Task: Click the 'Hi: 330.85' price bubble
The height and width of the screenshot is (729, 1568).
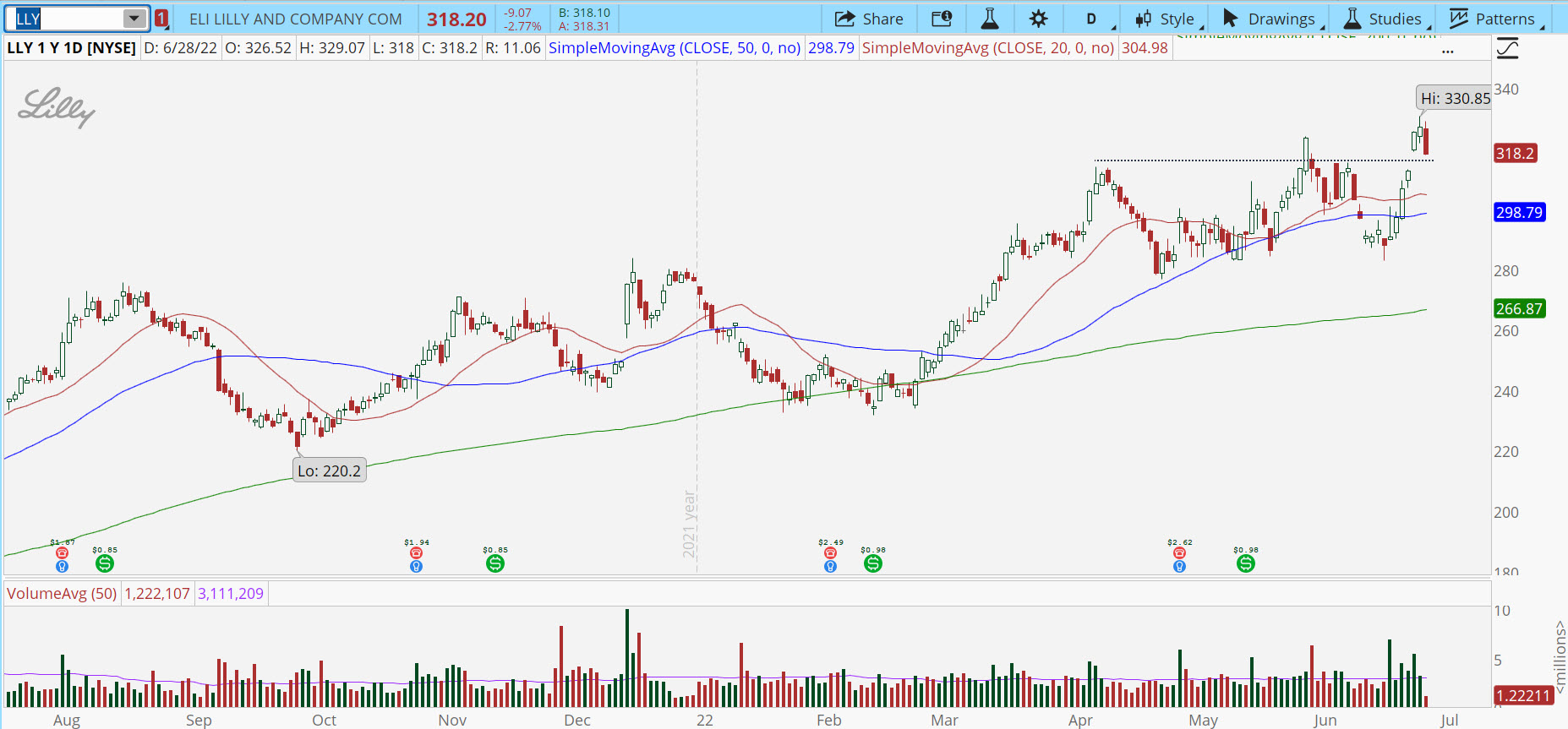Action: pos(1456,98)
